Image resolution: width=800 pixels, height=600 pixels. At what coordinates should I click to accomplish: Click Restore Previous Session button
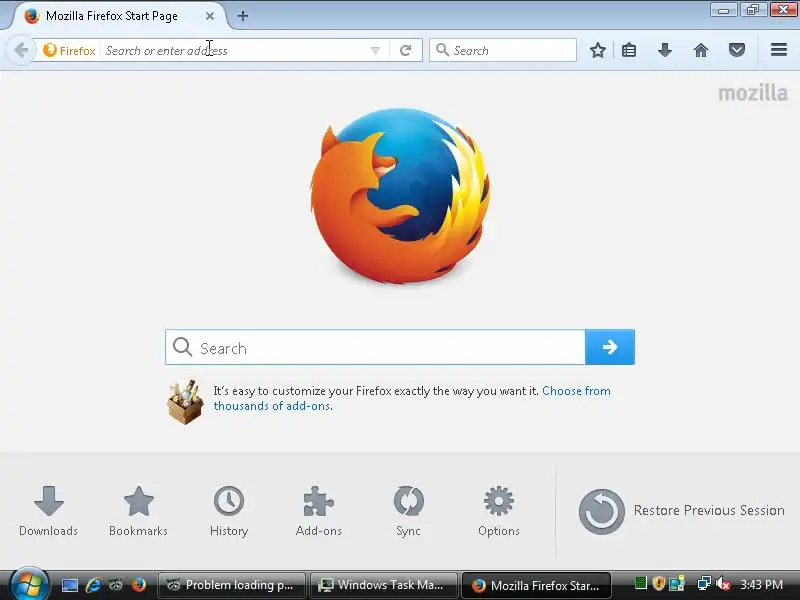[681, 511]
